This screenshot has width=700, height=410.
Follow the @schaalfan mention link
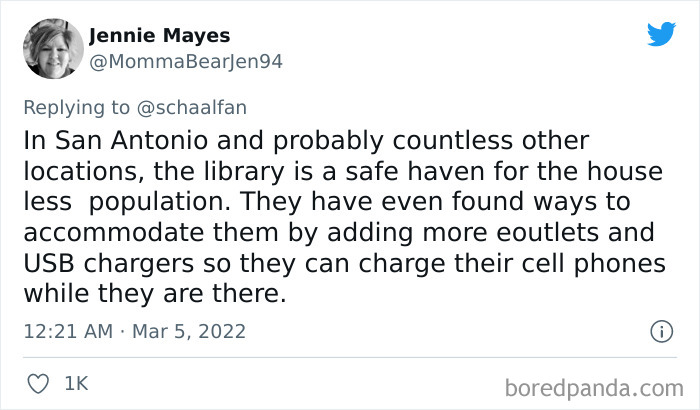pyautogui.click(x=192, y=108)
